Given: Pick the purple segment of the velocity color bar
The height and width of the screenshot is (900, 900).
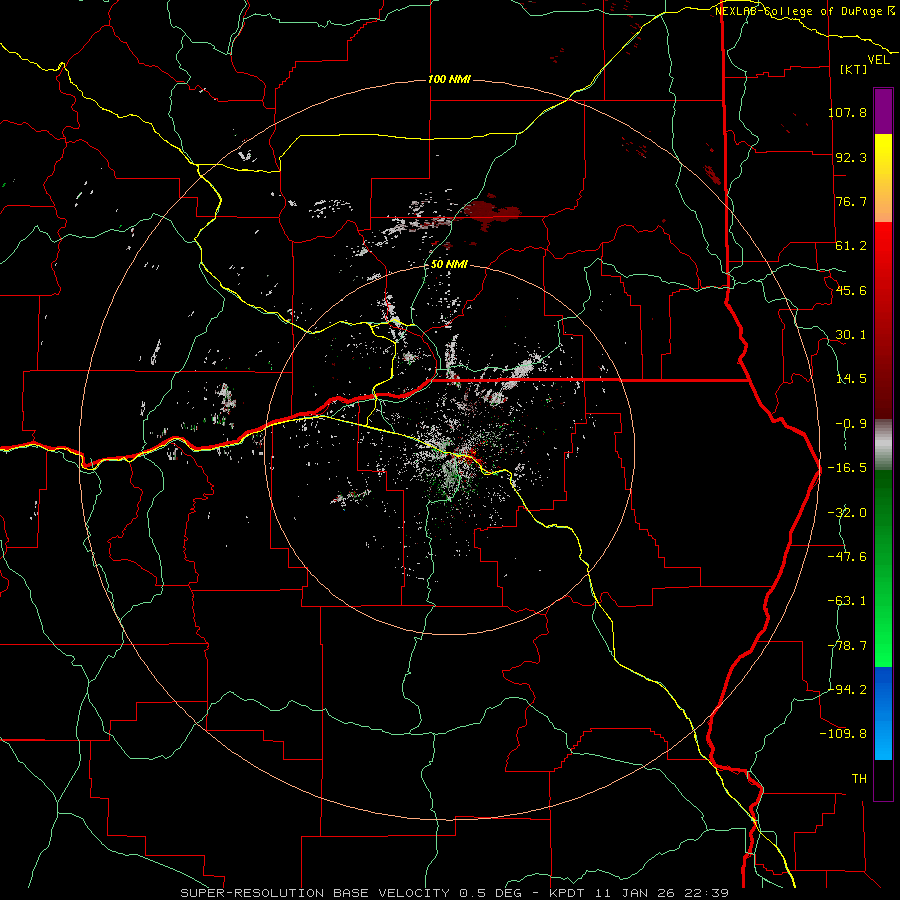Looking at the screenshot, I should [883, 112].
